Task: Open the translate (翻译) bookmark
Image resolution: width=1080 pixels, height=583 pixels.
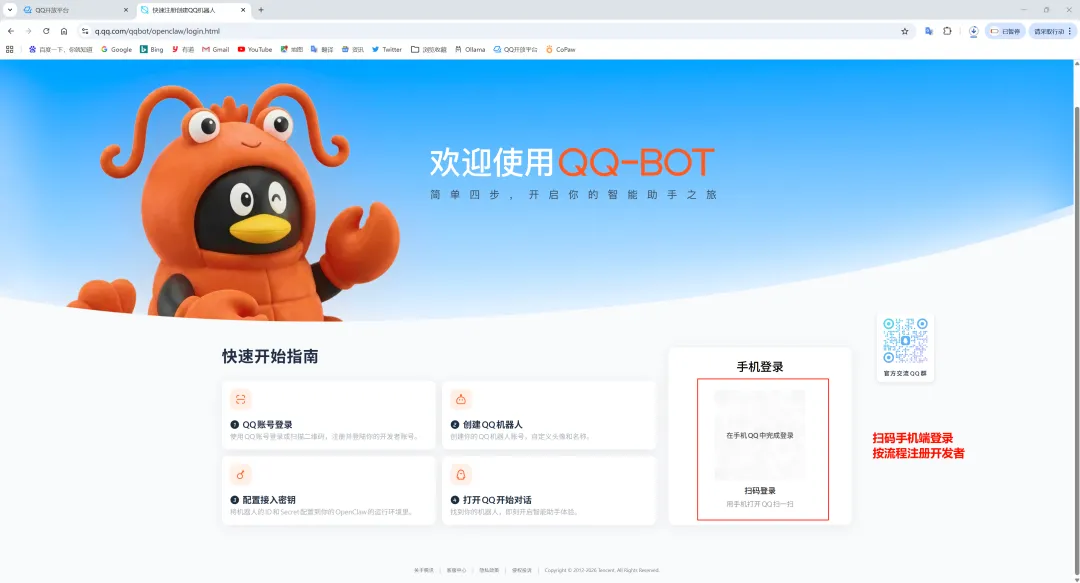Action: click(x=322, y=50)
